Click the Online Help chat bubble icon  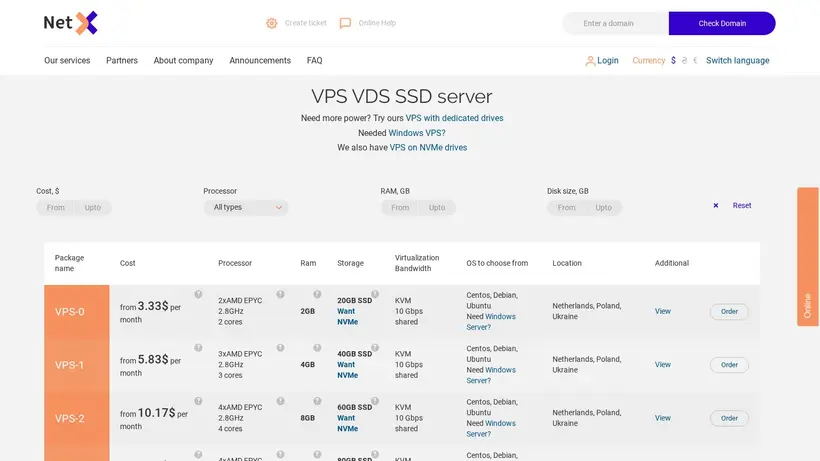coord(345,23)
